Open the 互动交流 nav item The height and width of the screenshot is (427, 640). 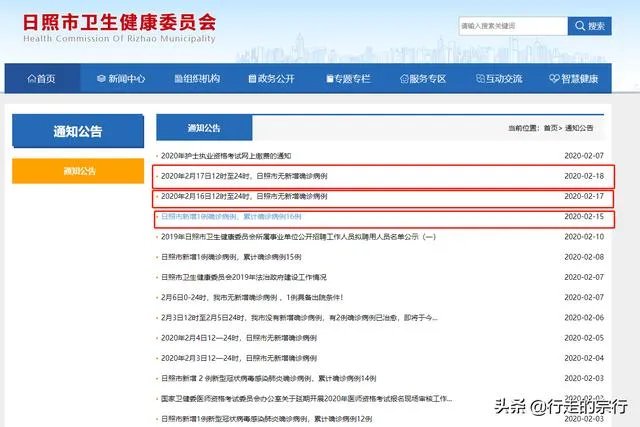(499, 79)
